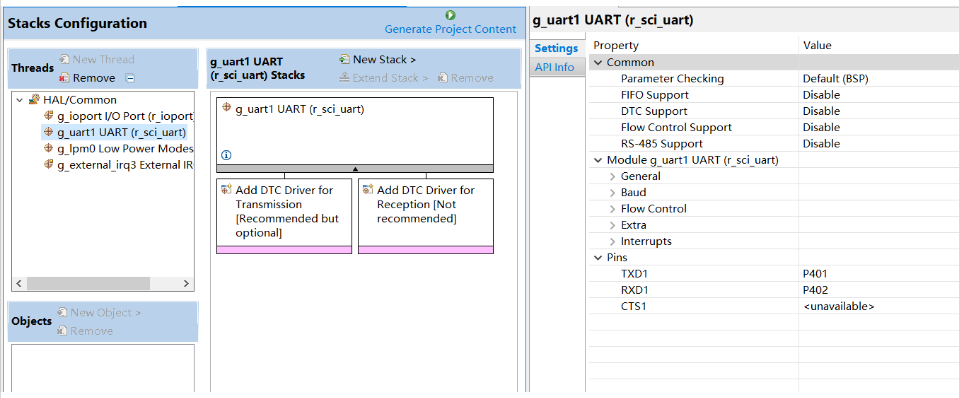Collapse the HAL/Common tree node
Viewport: 960px width, 398px height.
click(x=19, y=100)
